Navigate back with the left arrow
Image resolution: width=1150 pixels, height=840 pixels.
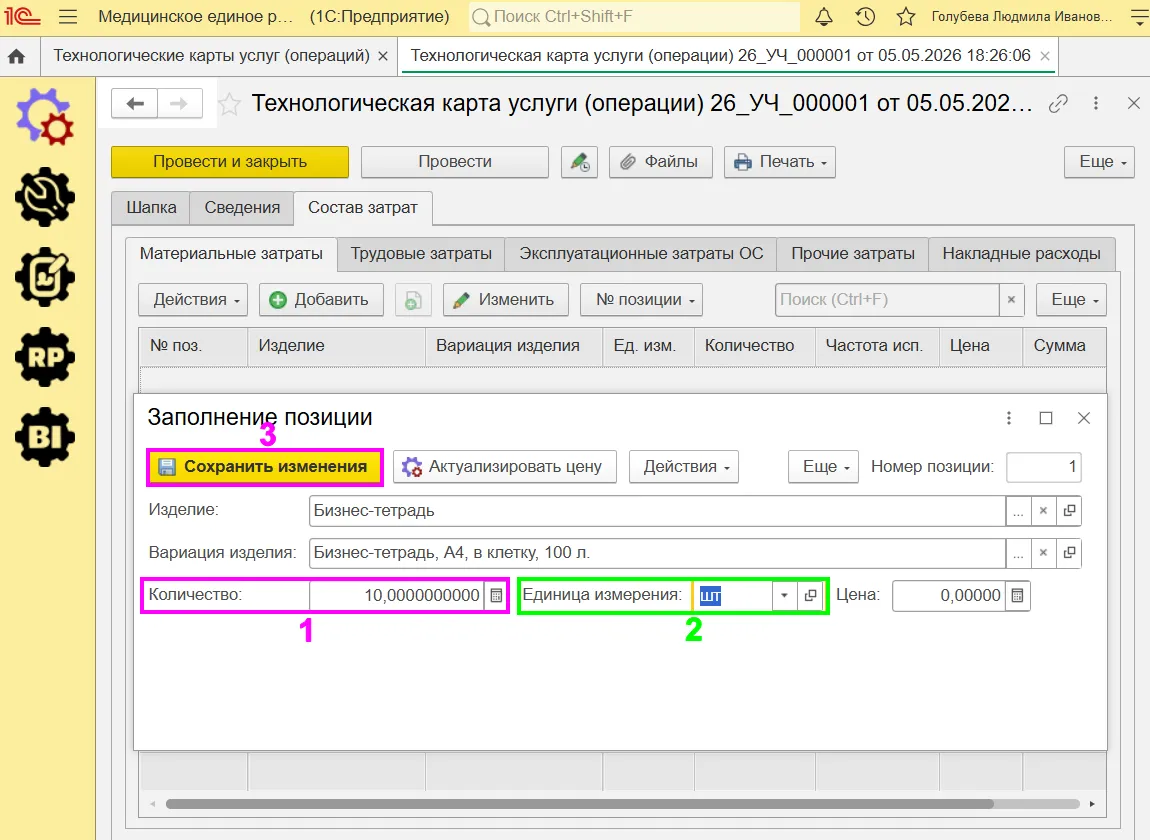(134, 103)
